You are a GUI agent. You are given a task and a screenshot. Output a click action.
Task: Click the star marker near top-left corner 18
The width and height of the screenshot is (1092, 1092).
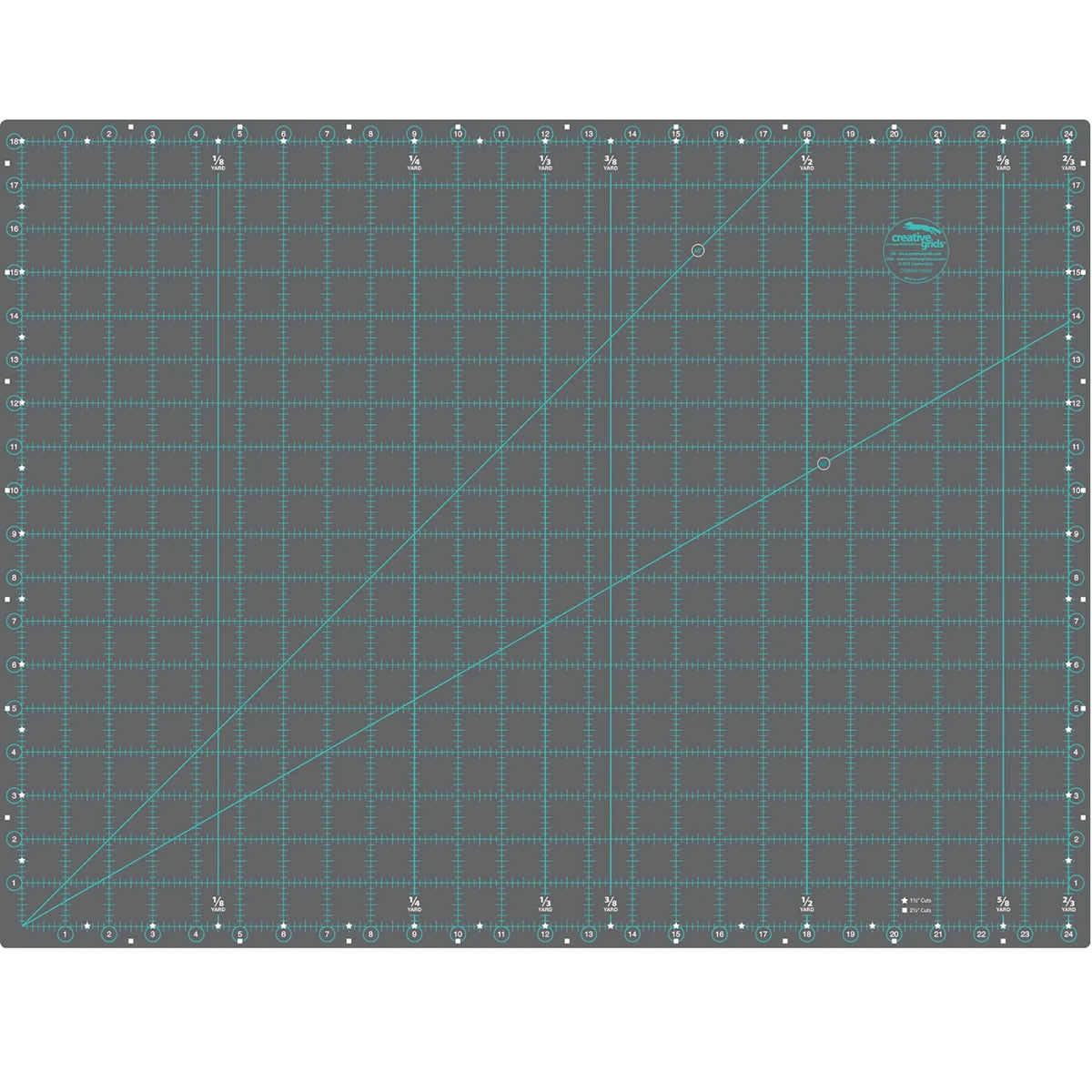(x=22, y=140)
